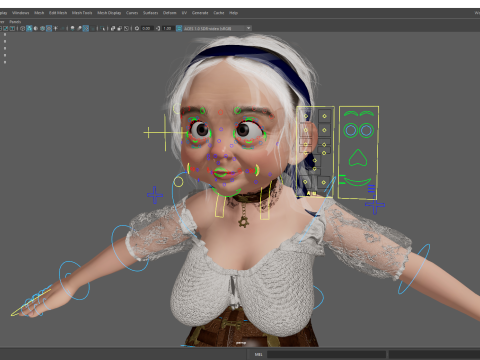The width and height of the screenshot is (480, 360).
Task: Select blue triple-line control in face picker
Action: [x=371, y=189]
